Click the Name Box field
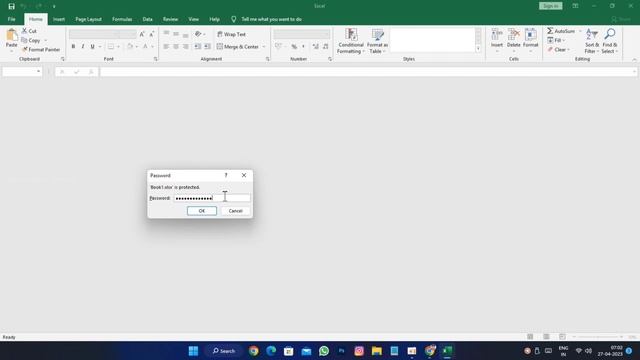This screenshot has height=360, width=640. coord(22,72)
